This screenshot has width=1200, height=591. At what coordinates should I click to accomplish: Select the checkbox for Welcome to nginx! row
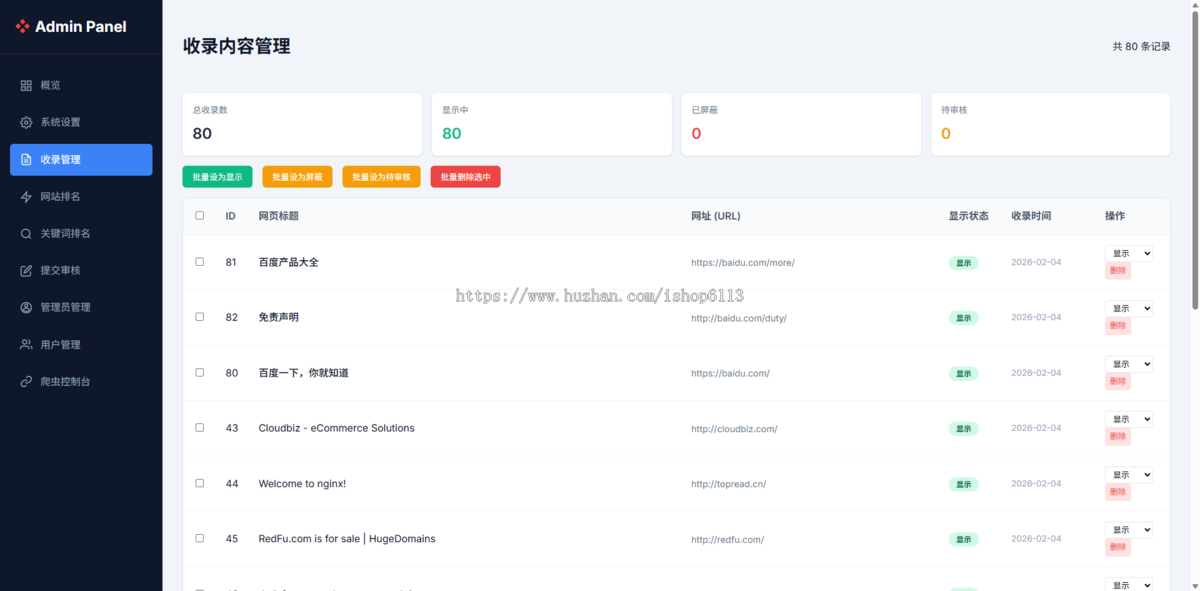pyautogui.click(x=200, y=483)
